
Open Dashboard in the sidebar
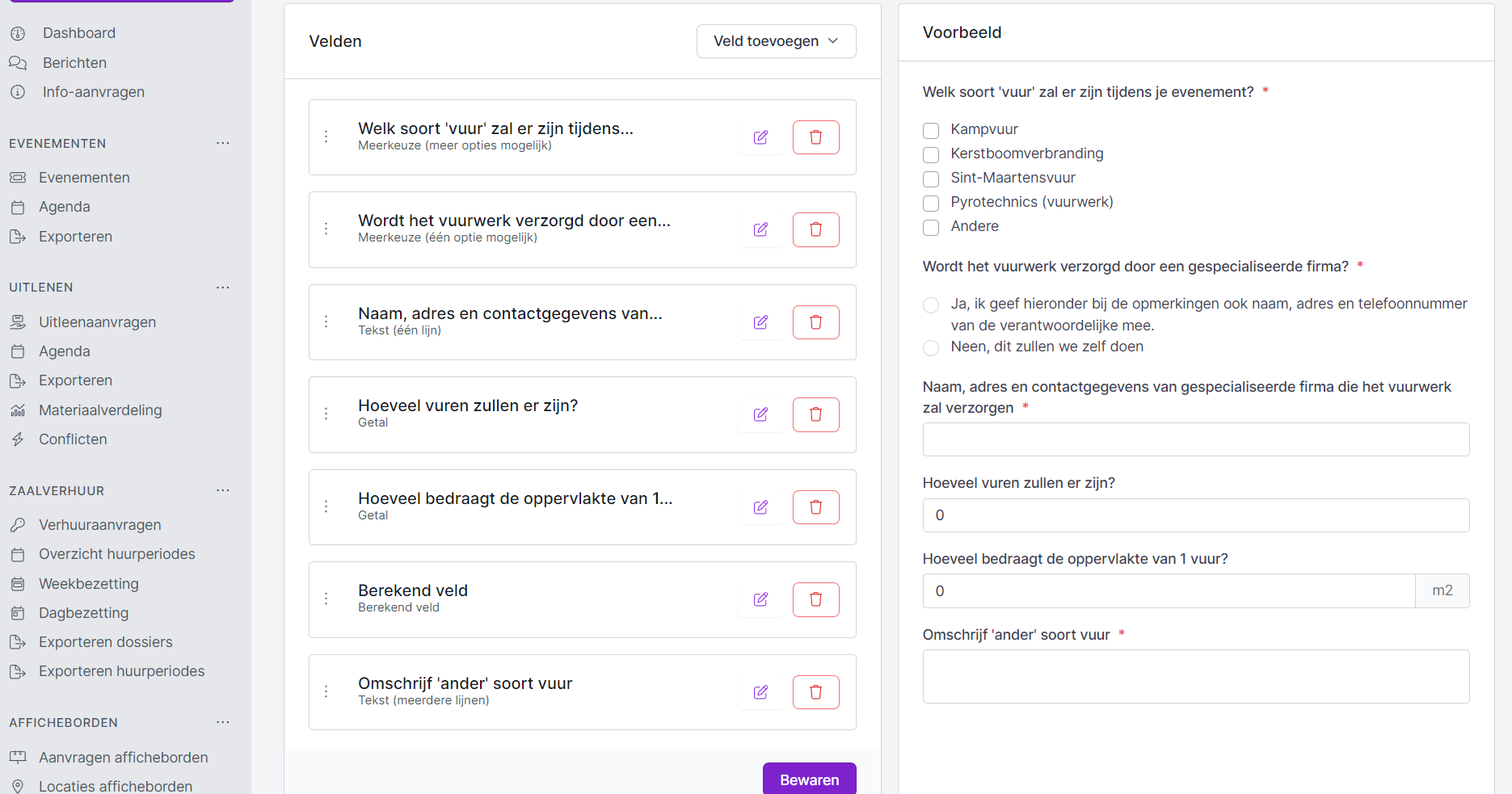tap(78, 33)
